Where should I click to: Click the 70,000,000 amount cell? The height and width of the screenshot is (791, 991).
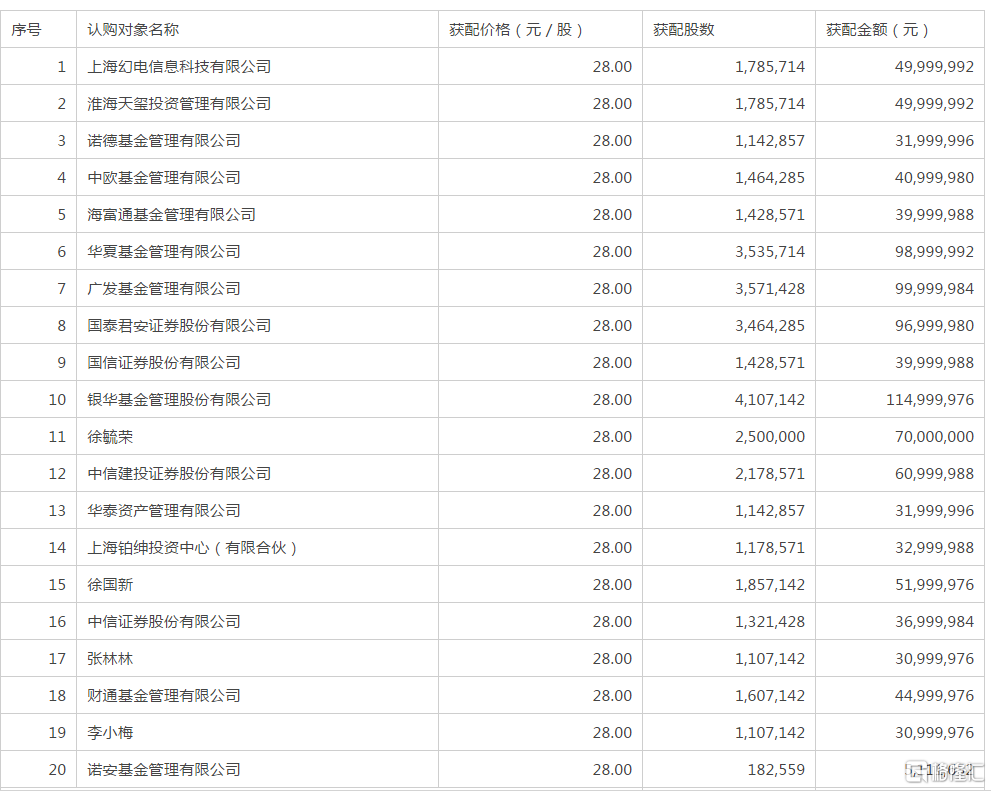coord(934,437)
